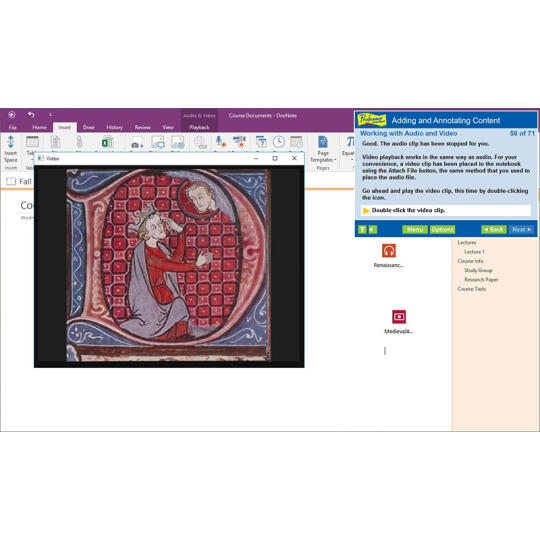This screenshot has width=540, height=540.
Task: Insert Time clock icon
Action: tap(279, 142)
